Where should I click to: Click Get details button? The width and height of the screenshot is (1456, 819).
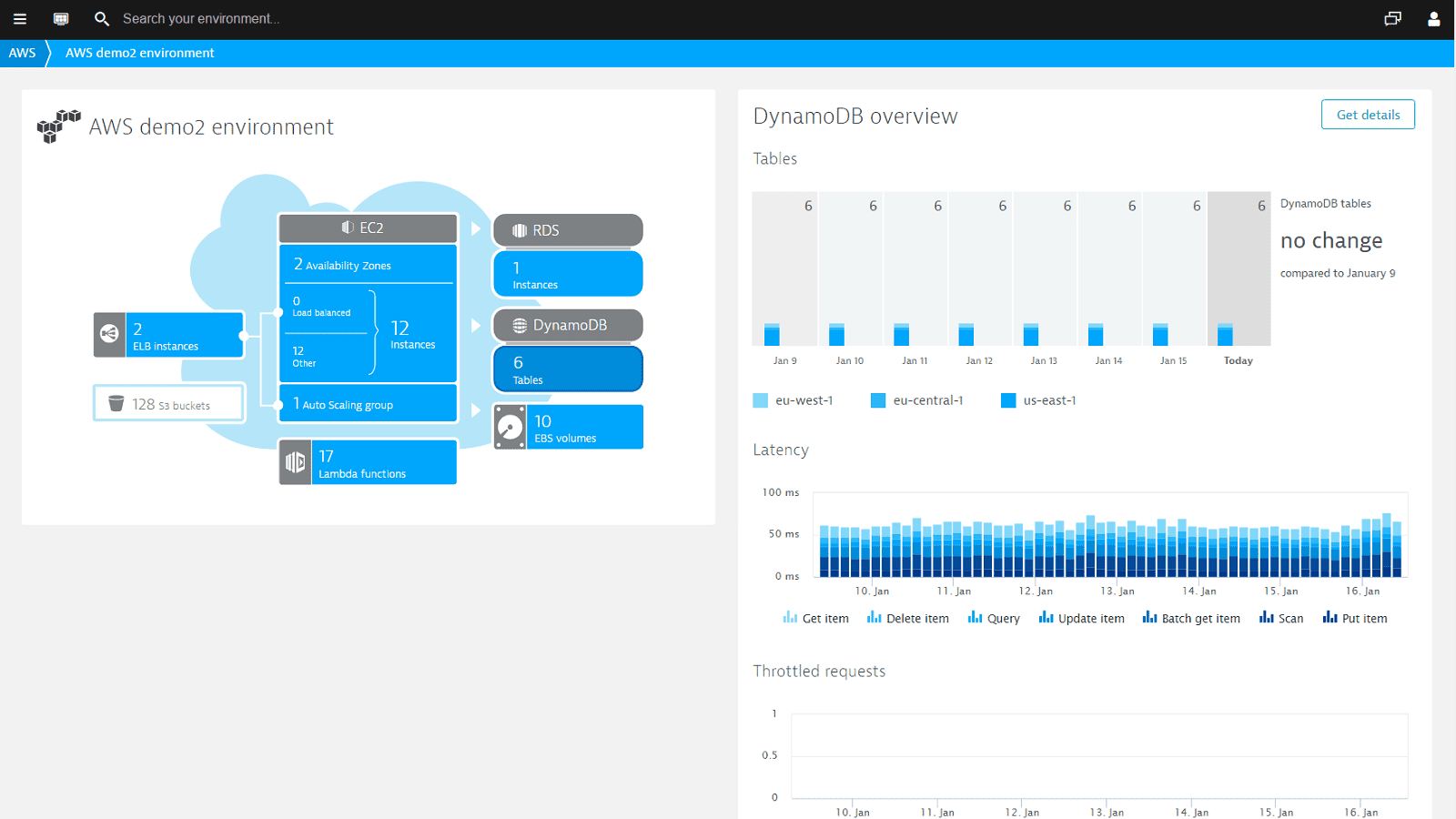pos(1368,115)
